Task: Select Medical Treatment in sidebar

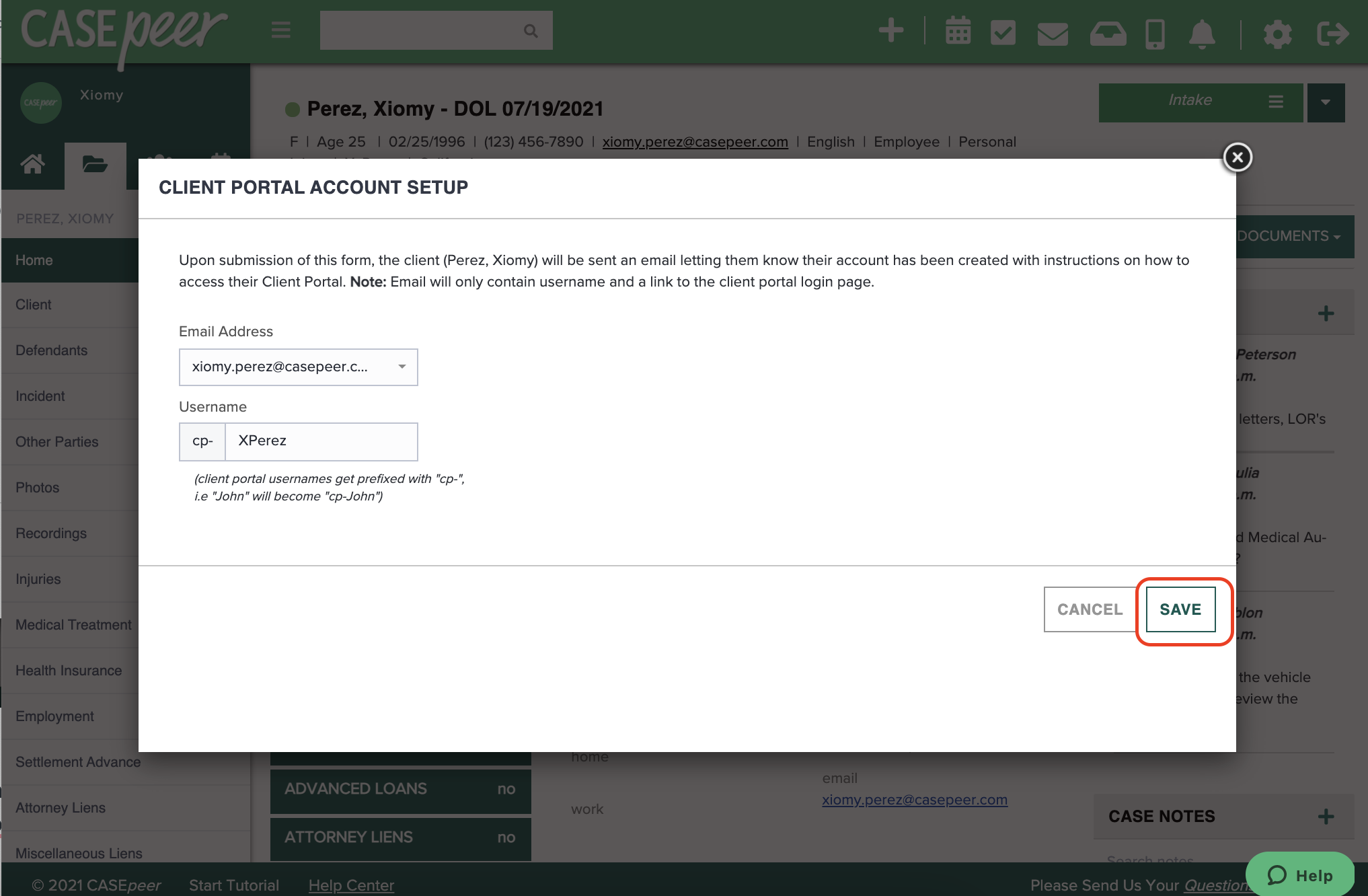Action: click(x=73, y=625)
